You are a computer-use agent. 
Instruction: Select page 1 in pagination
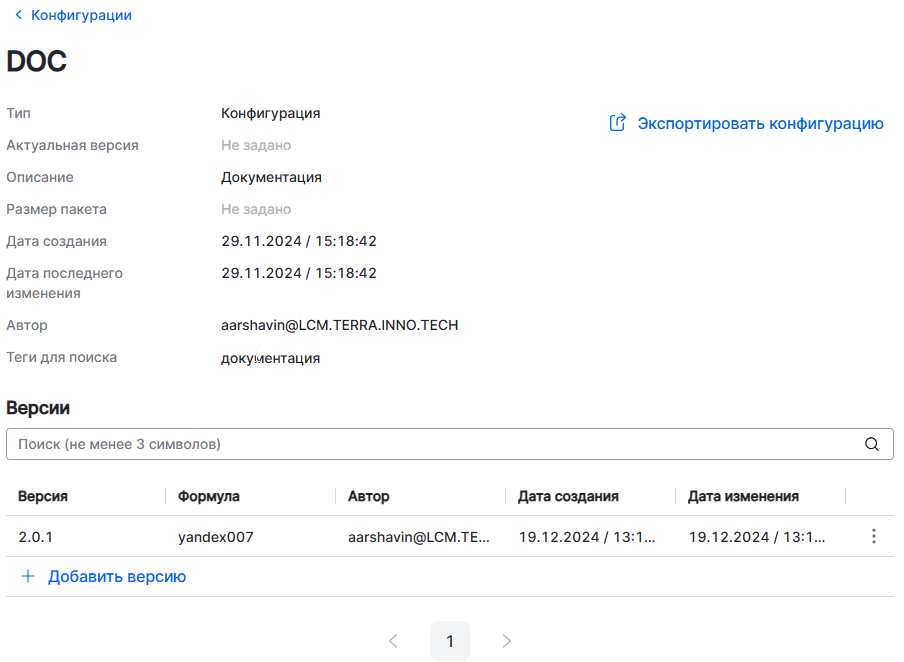(x=450, y=641)
